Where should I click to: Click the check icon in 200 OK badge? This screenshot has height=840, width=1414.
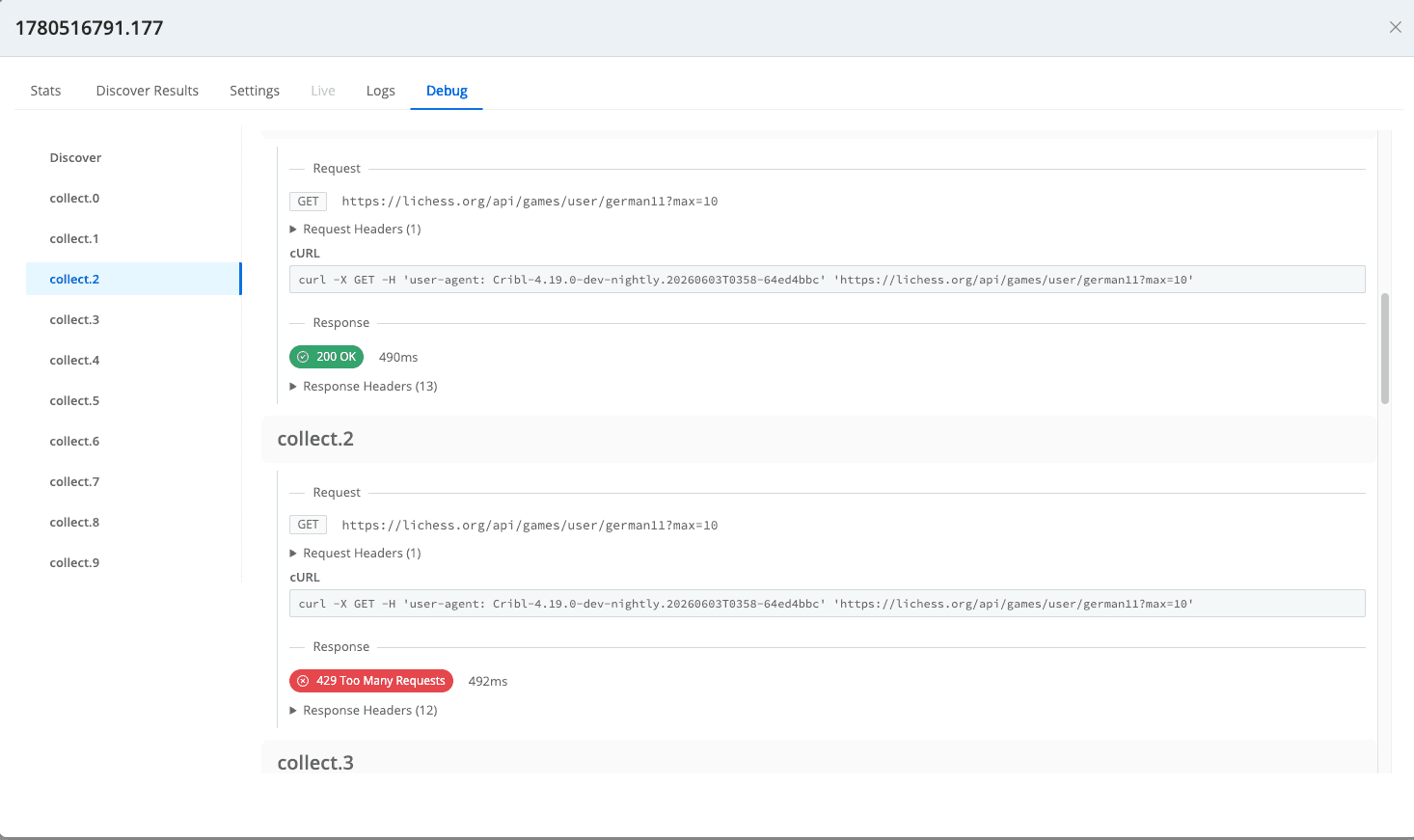click(303, 357)
